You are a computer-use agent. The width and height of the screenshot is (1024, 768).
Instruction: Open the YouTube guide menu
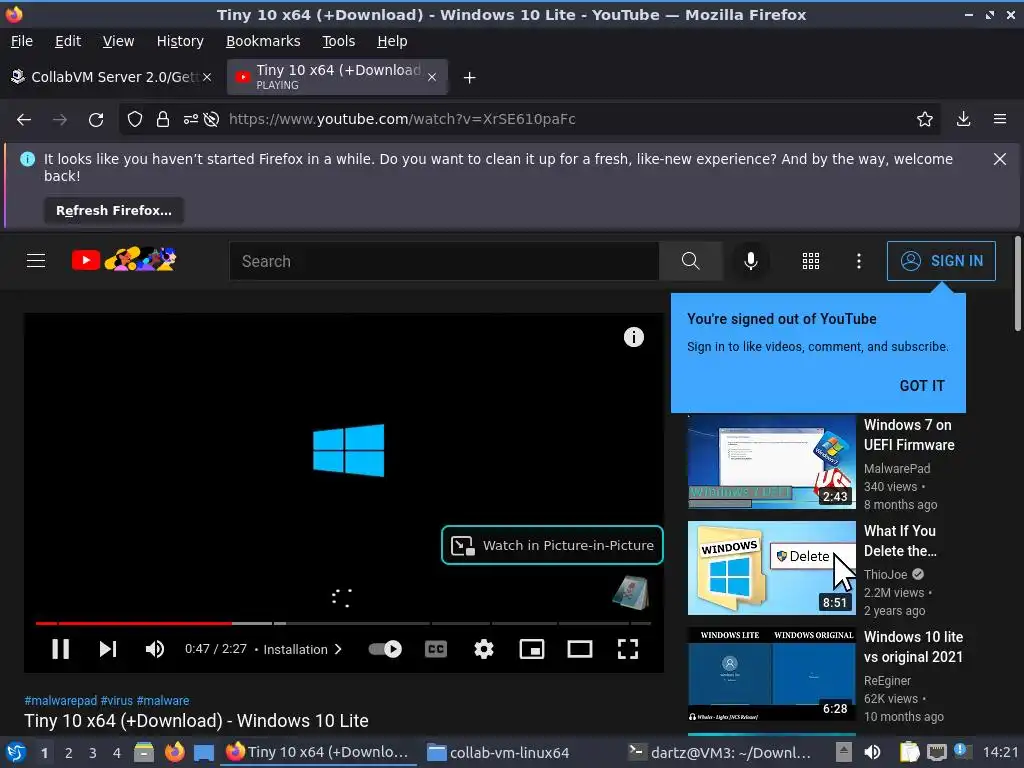[x=36, y=261]
